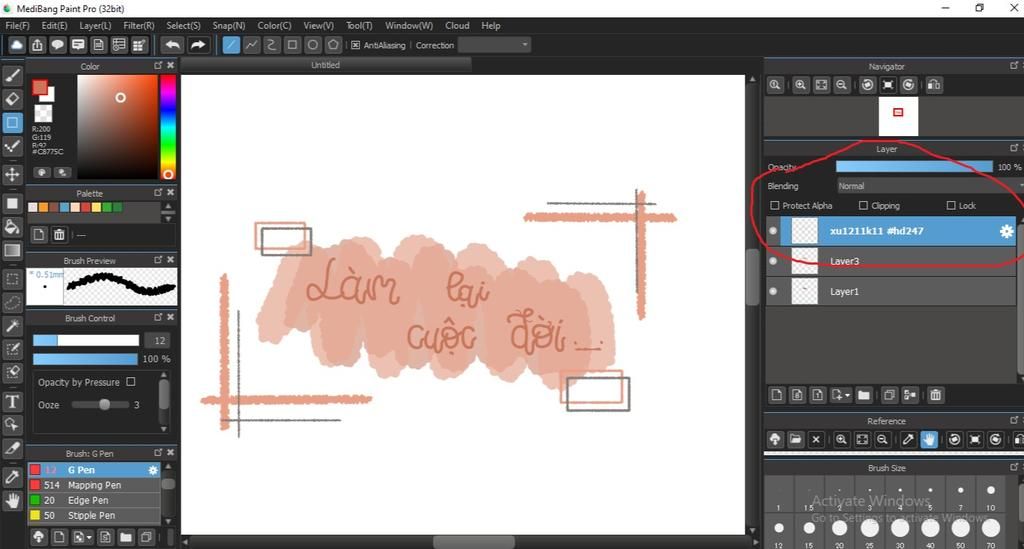The height and width of the screenshot is (549, 1024).
Task: Select the Eraser tool
Action: click(12, 99)
